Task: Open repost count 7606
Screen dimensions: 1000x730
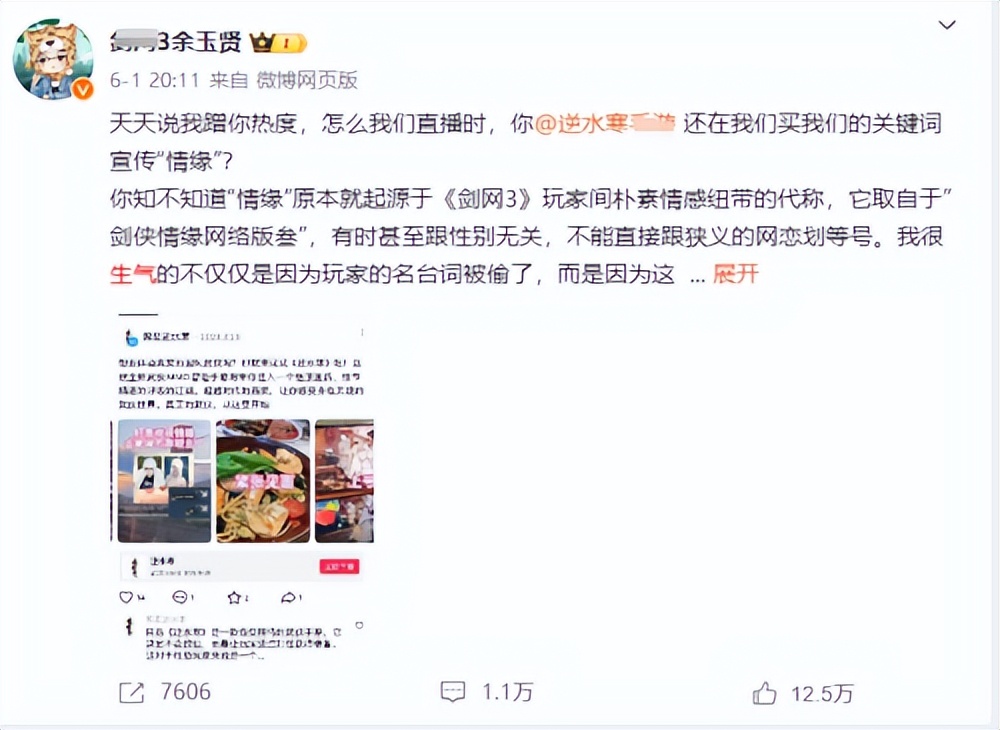Action: (x=186, y=692)
